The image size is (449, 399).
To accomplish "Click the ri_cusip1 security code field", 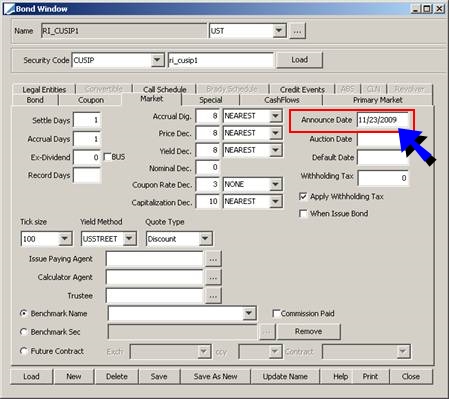I will click(x=221, y=60).
